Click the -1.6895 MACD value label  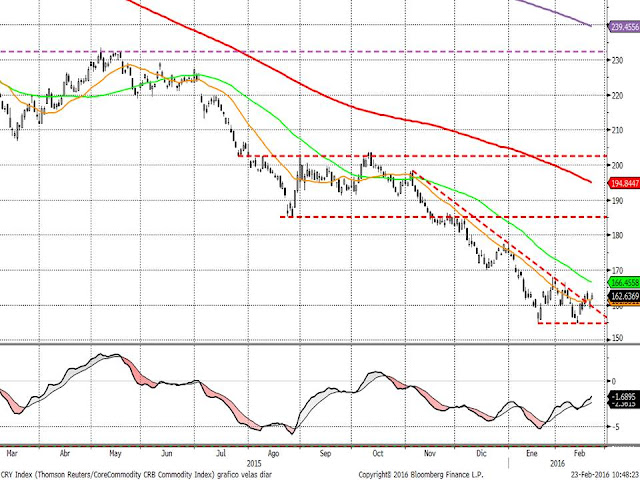624,396
